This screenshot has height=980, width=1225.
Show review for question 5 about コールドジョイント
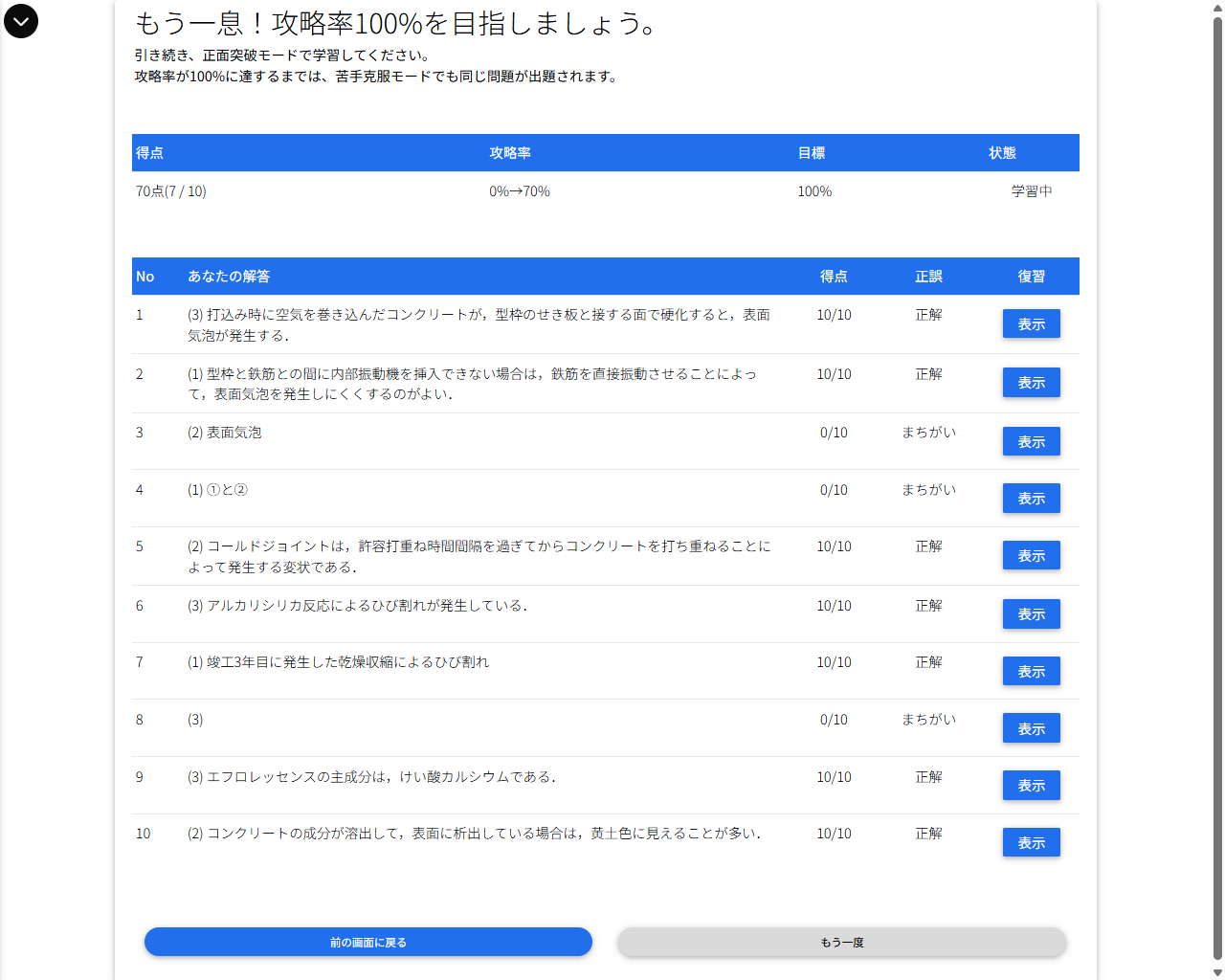pyautogui.click(x=1031, y=555)
